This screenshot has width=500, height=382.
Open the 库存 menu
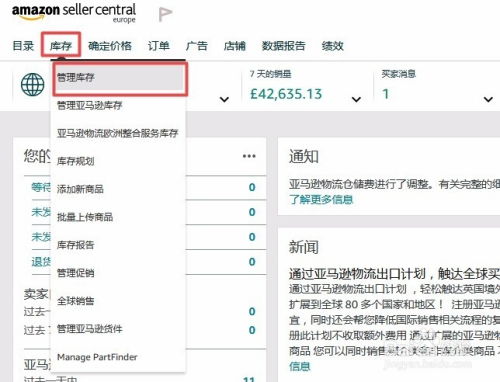point(61,46)
